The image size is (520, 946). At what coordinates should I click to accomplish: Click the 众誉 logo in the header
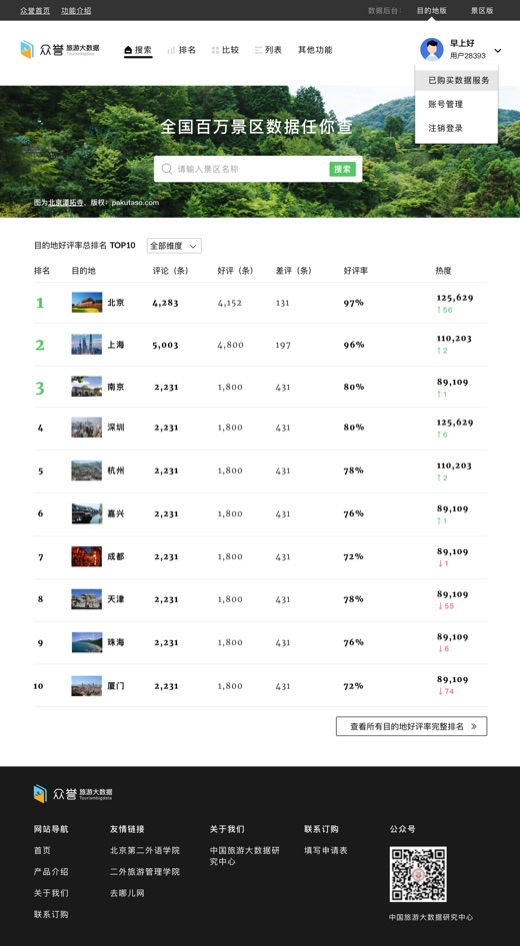[x=60, y=49]
